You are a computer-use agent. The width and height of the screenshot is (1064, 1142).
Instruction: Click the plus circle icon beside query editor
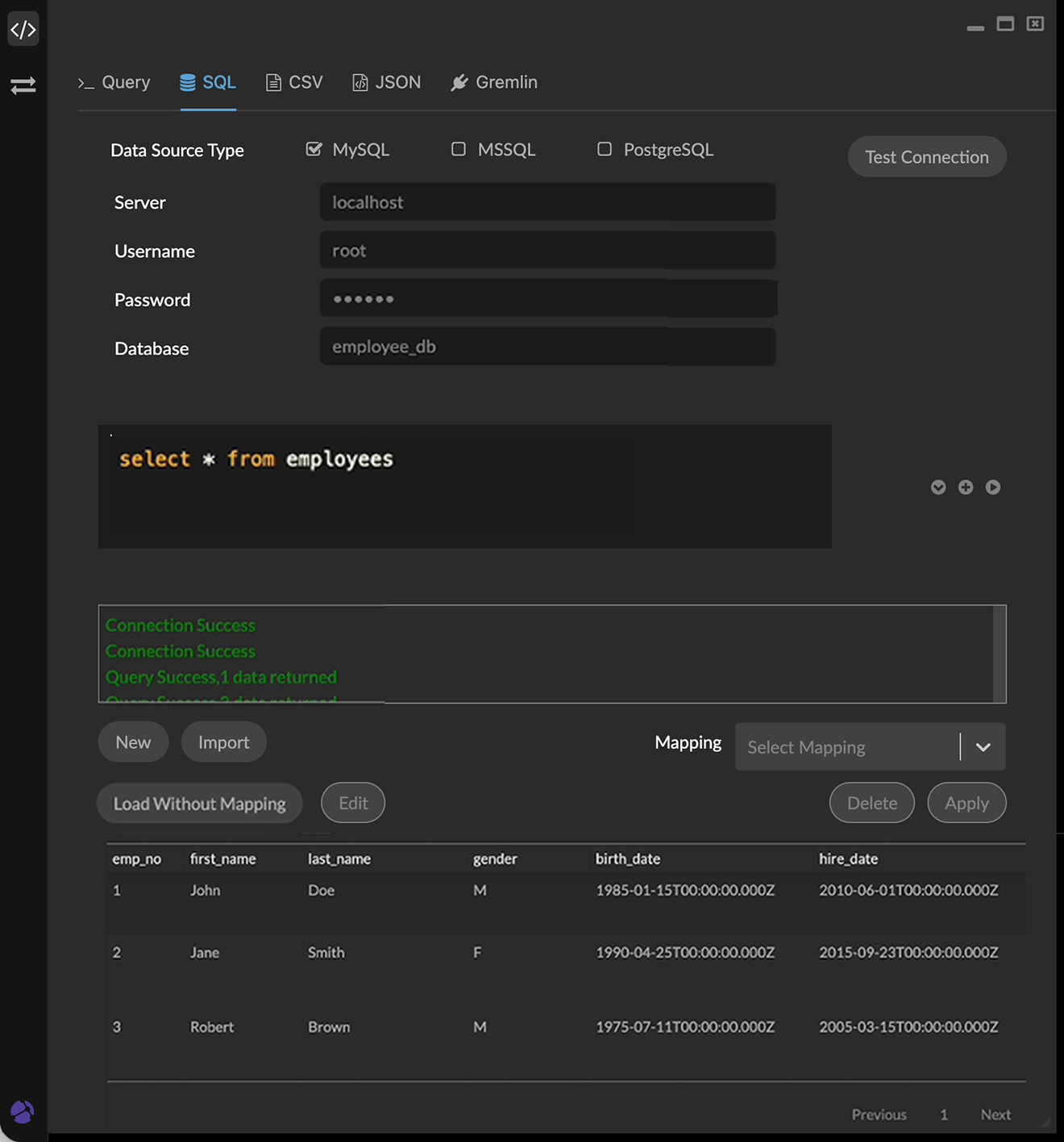(966, 488)
